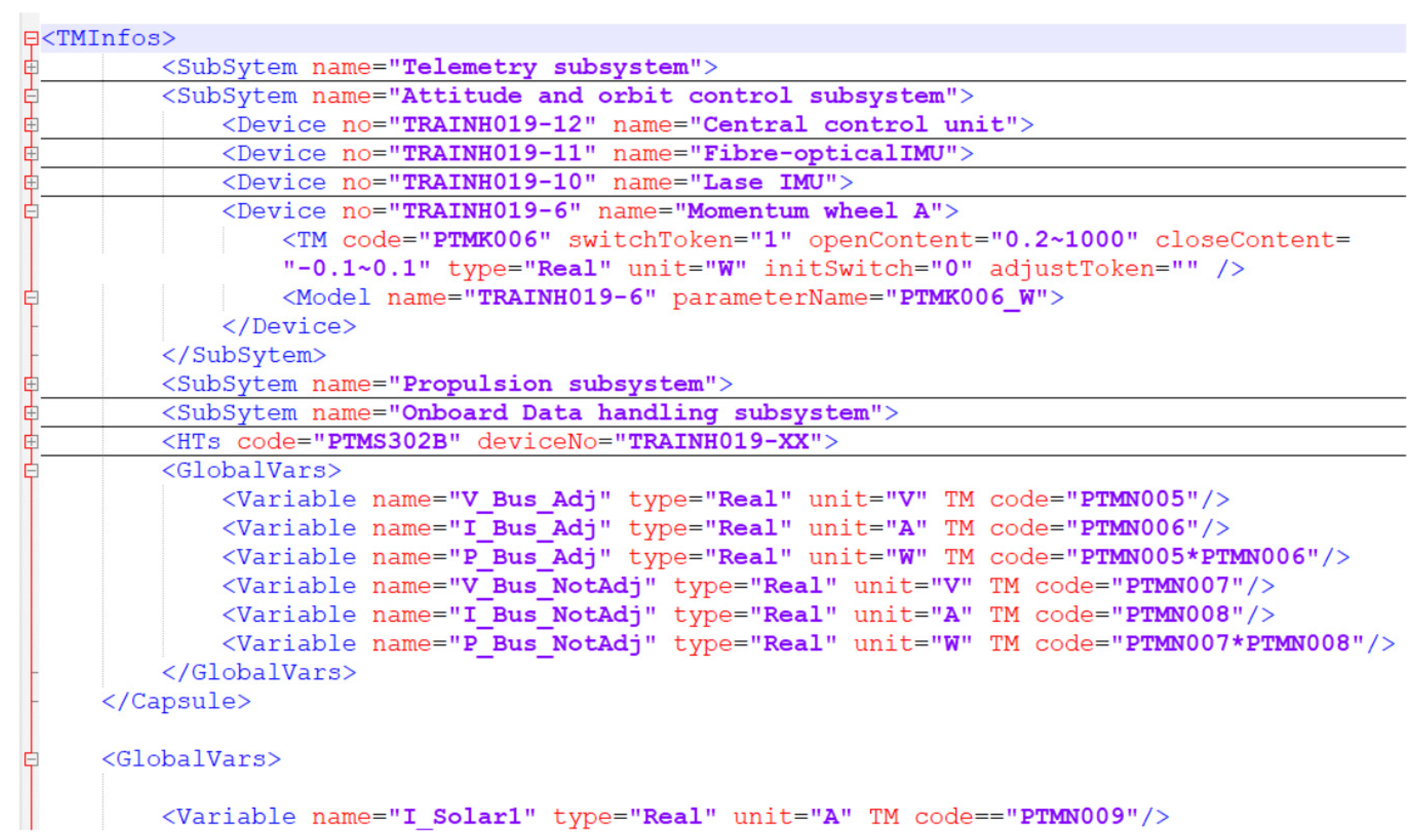Expand the Propulsion subsystem node
Image resolution: width=1418 pixels, height=840 pixels.
[x=31, y=384]
